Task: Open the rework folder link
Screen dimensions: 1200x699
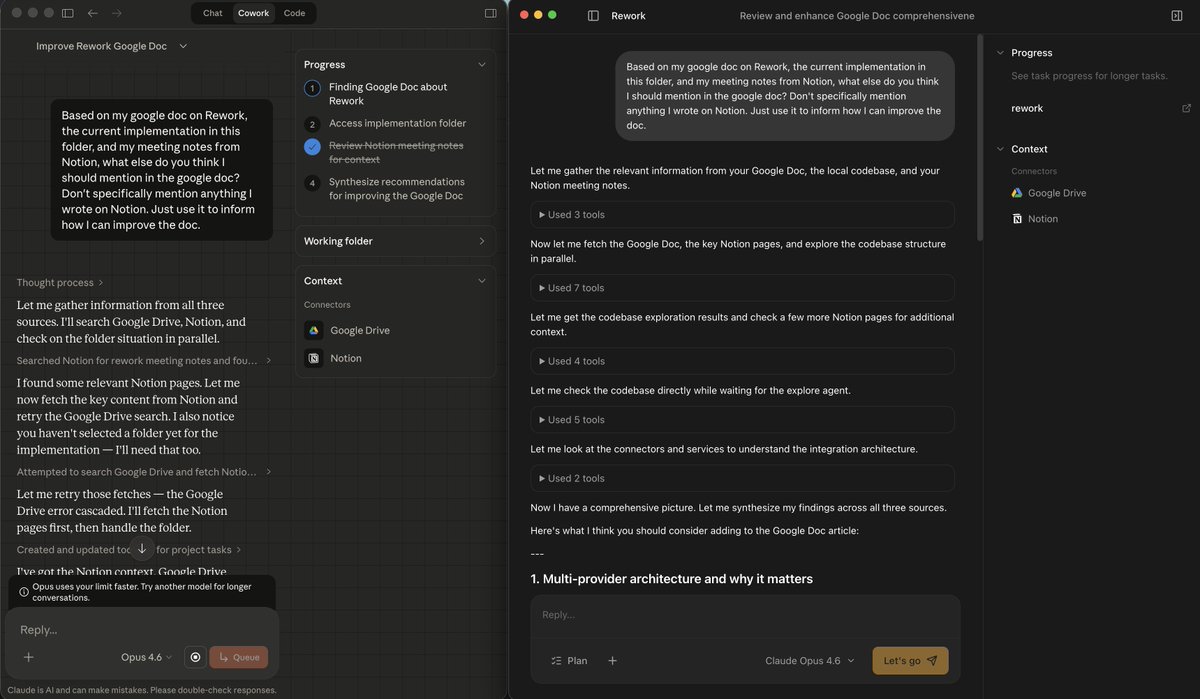Action: click(x=1027, y=108)
